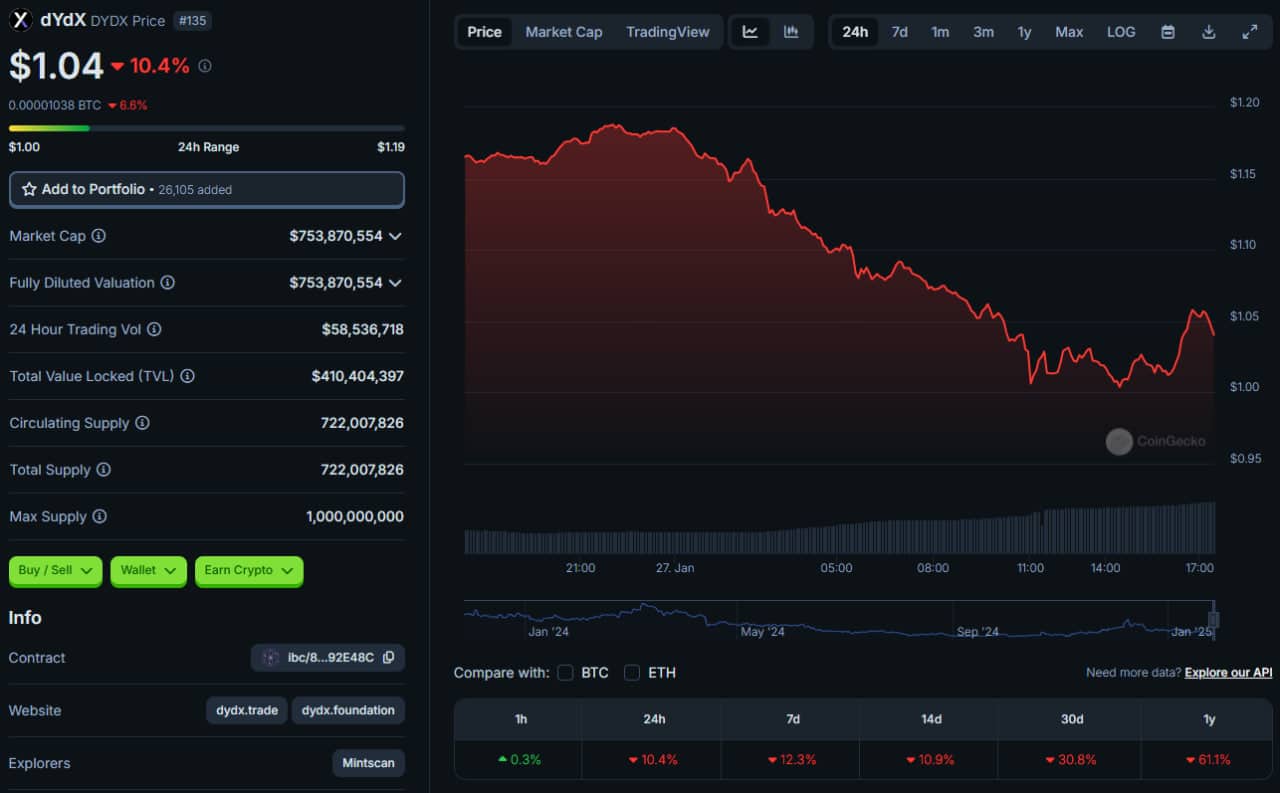Show Circulating Supply info icon
The height and width of the screenshot is (793, 1280).
142,423
